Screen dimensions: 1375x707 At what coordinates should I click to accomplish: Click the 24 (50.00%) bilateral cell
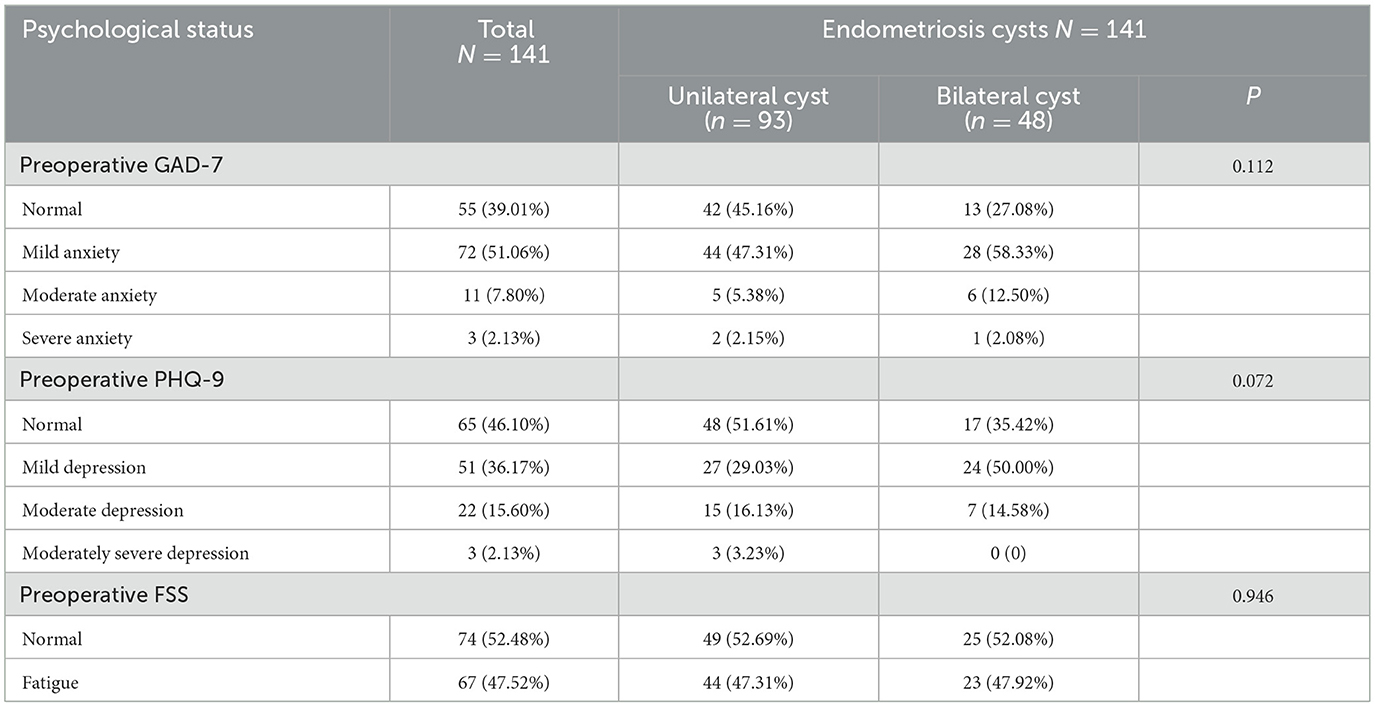[x=1008, y=467]
